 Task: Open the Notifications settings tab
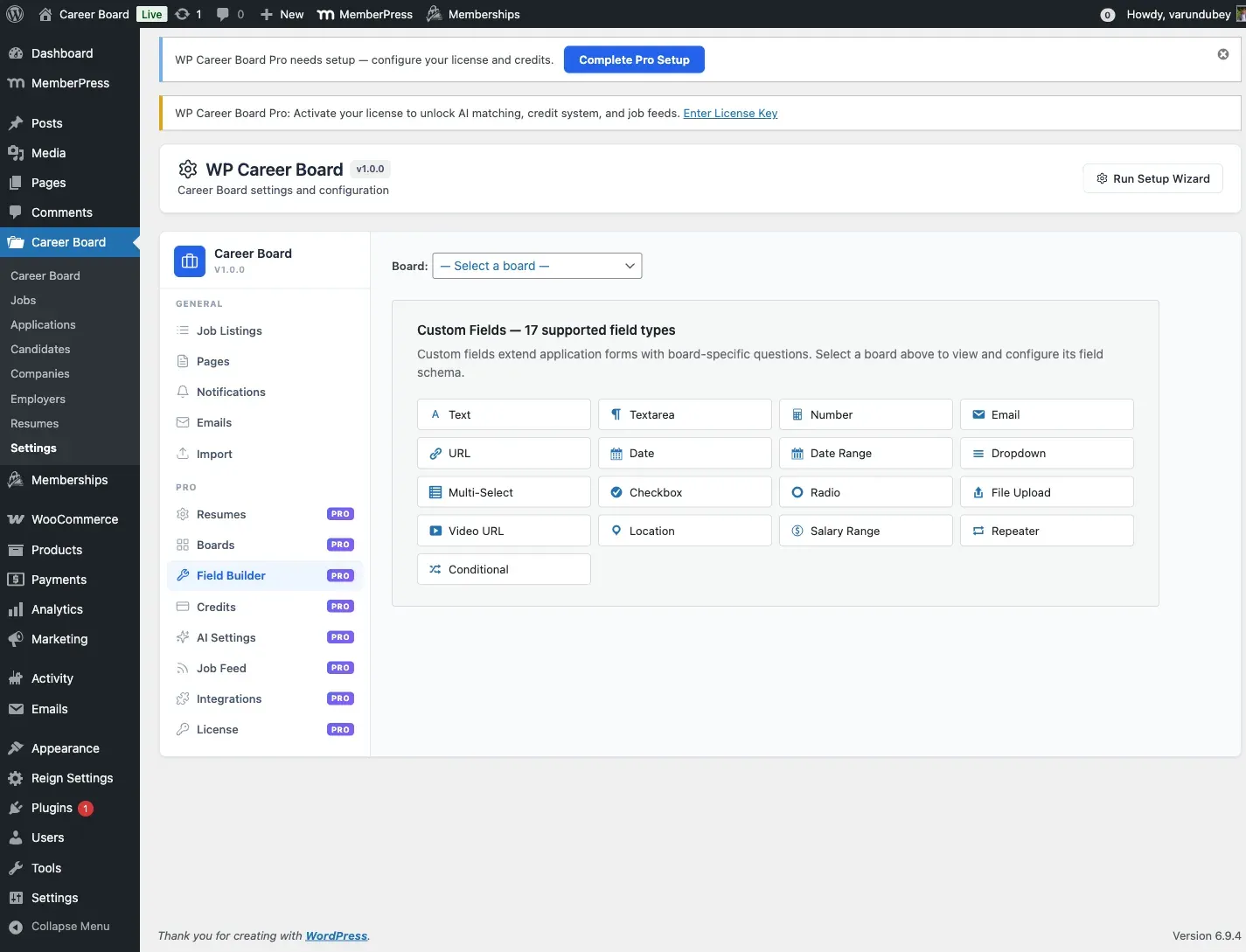[x=265, y=392]
